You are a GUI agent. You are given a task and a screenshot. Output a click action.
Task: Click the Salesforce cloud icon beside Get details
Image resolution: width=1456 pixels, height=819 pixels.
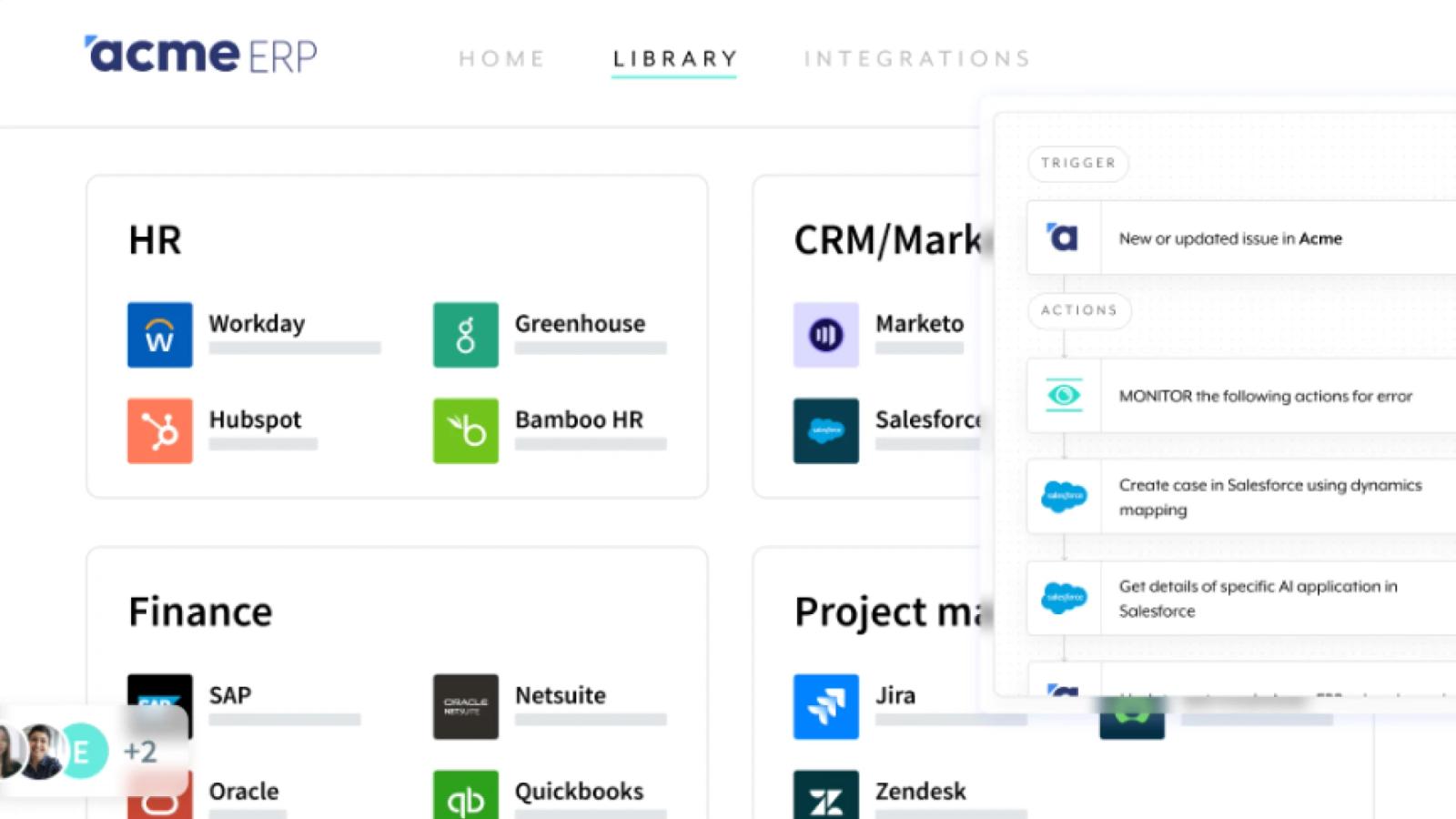[x=1064, y=598]
